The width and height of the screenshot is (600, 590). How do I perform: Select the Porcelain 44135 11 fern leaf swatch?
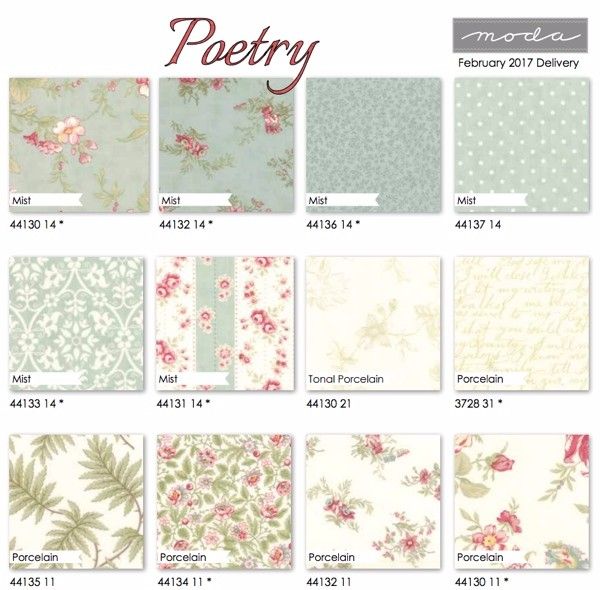(x=76, y=501)
